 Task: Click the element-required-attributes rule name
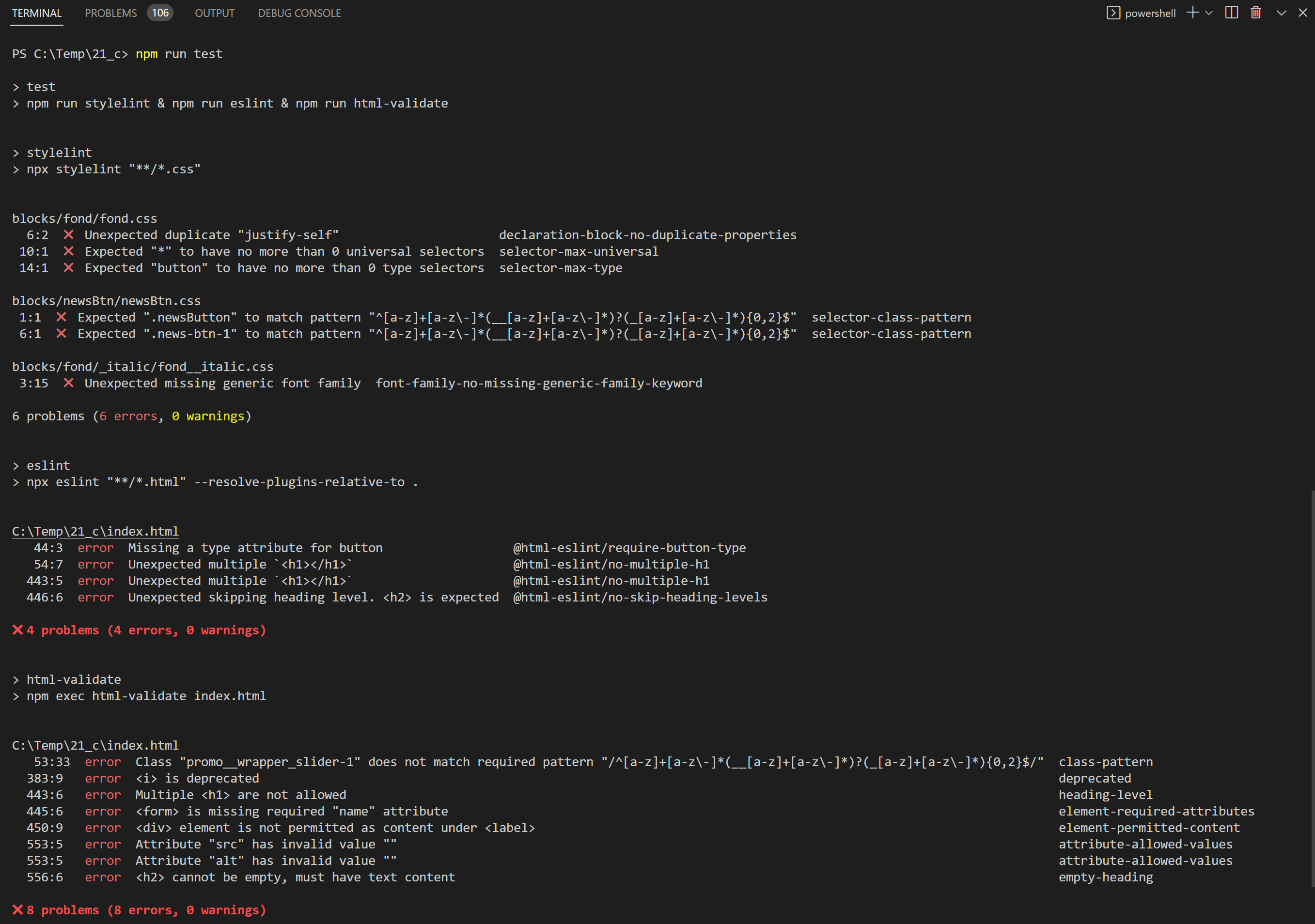1156,811
